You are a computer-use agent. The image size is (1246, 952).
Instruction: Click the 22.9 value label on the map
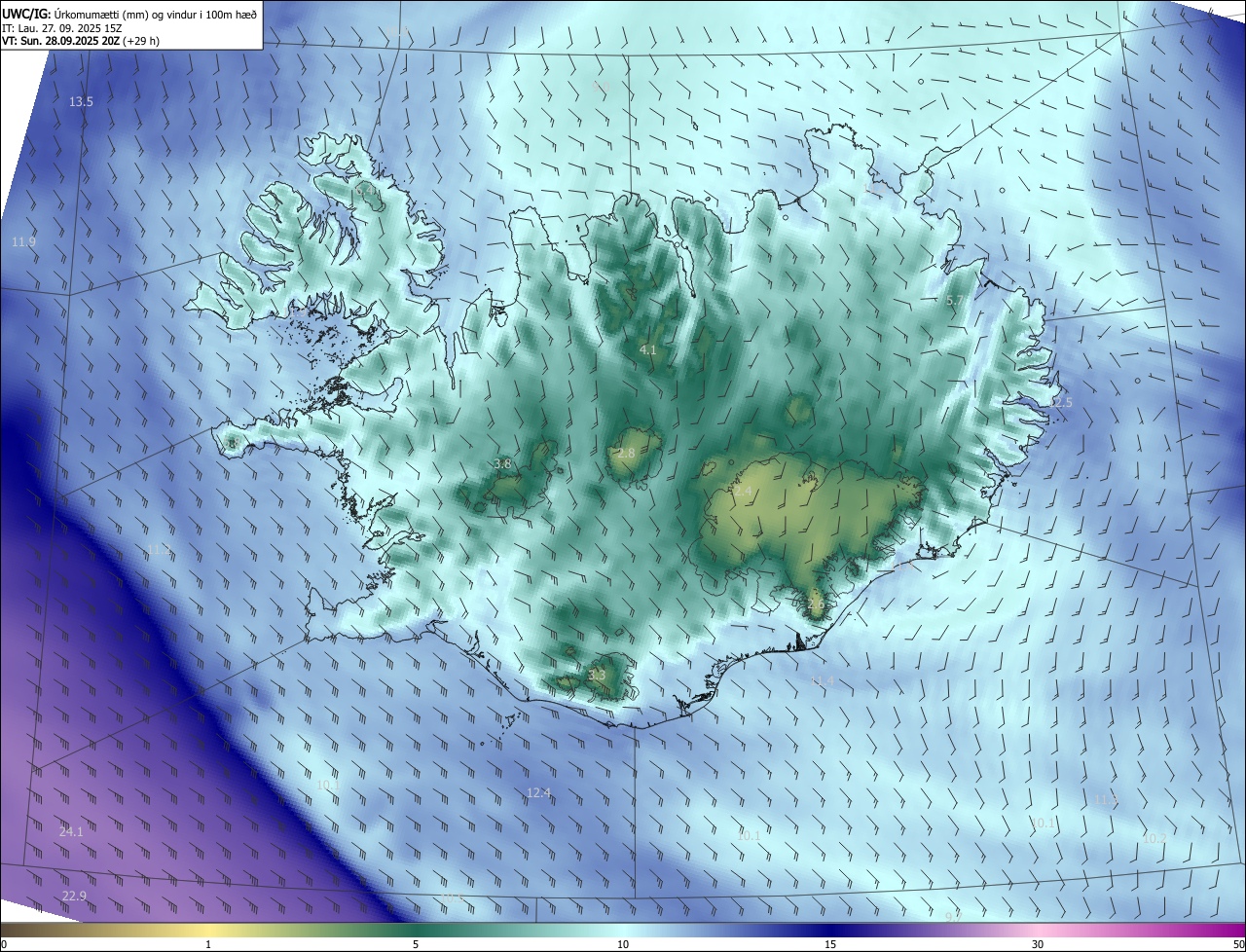point(74,896)
